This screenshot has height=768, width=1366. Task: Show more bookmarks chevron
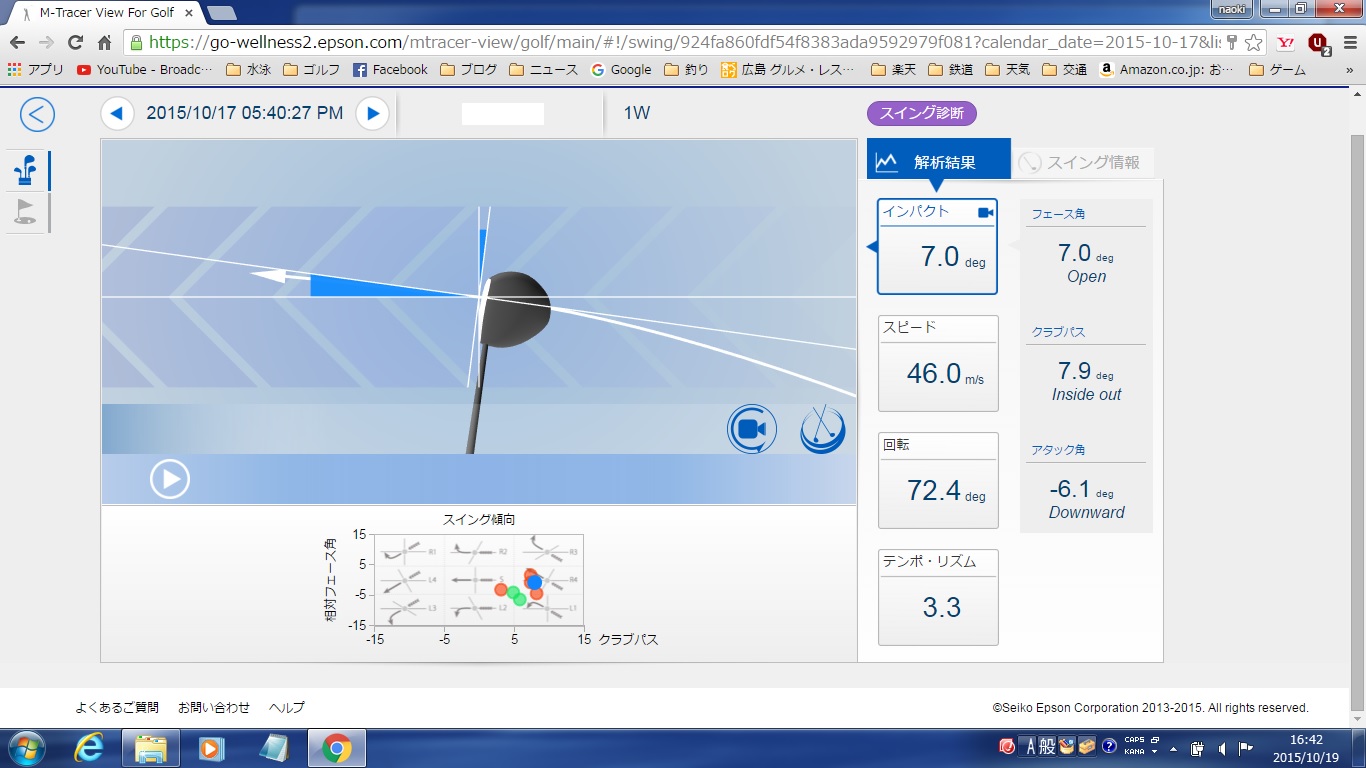point(1350,70)
